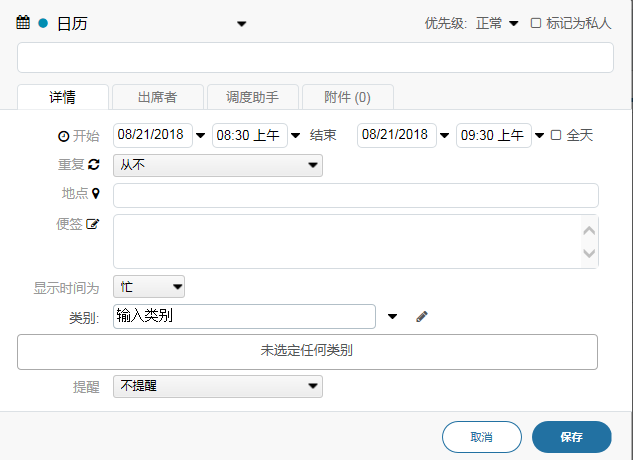Enable the 全天 all-day checkbox

[x=556, y=135]
